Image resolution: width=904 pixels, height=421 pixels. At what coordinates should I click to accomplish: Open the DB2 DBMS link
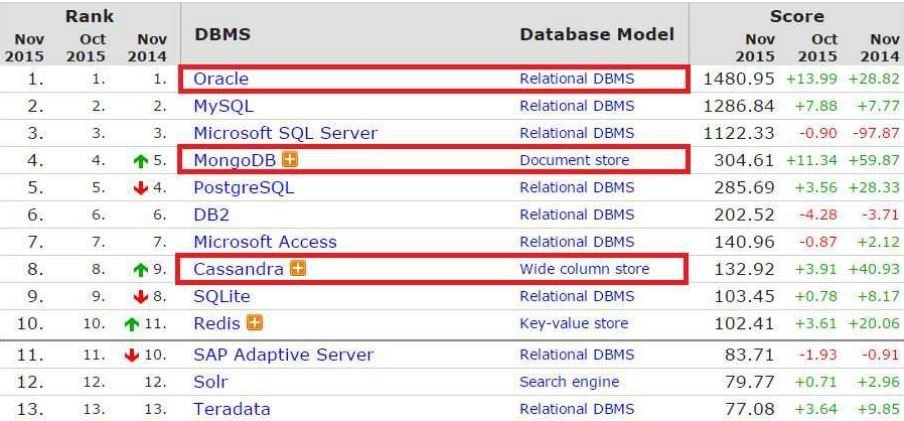pos(211,215)
